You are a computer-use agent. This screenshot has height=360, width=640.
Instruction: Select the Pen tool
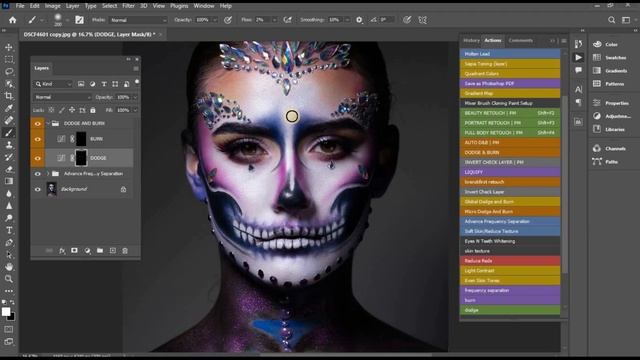(x=9, y=242)
